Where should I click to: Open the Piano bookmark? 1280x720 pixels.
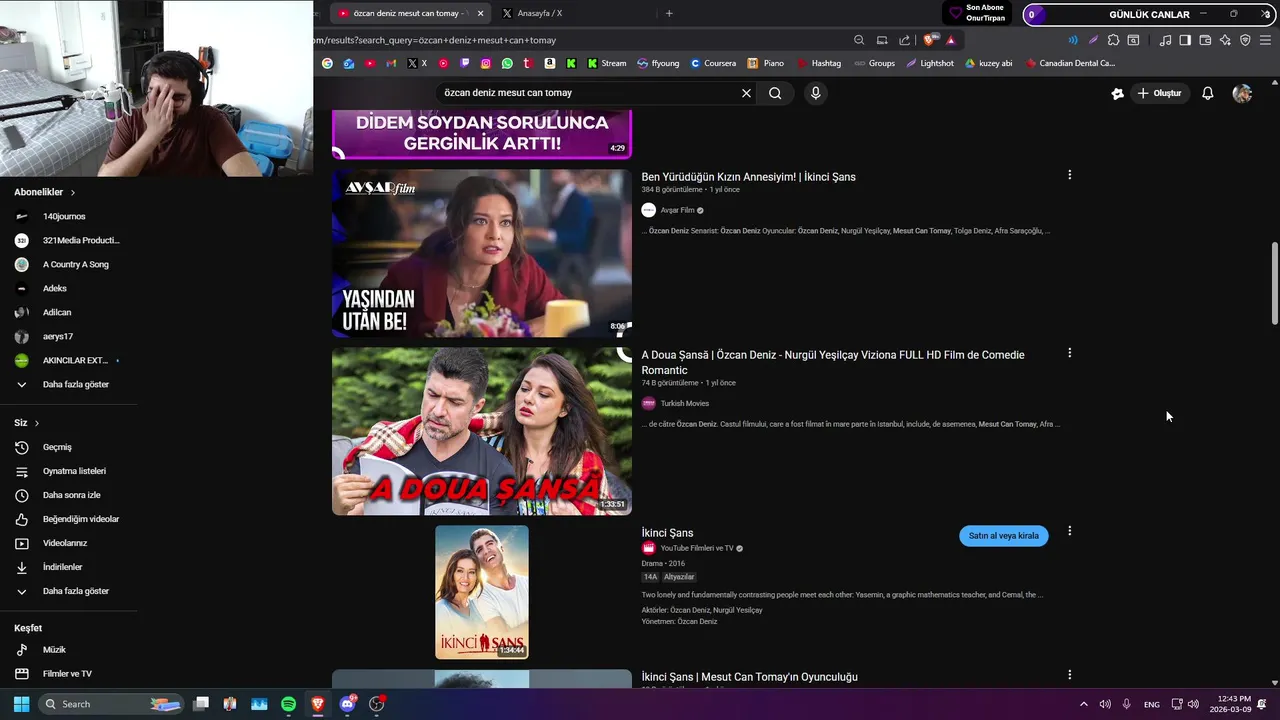coord(765,63)
